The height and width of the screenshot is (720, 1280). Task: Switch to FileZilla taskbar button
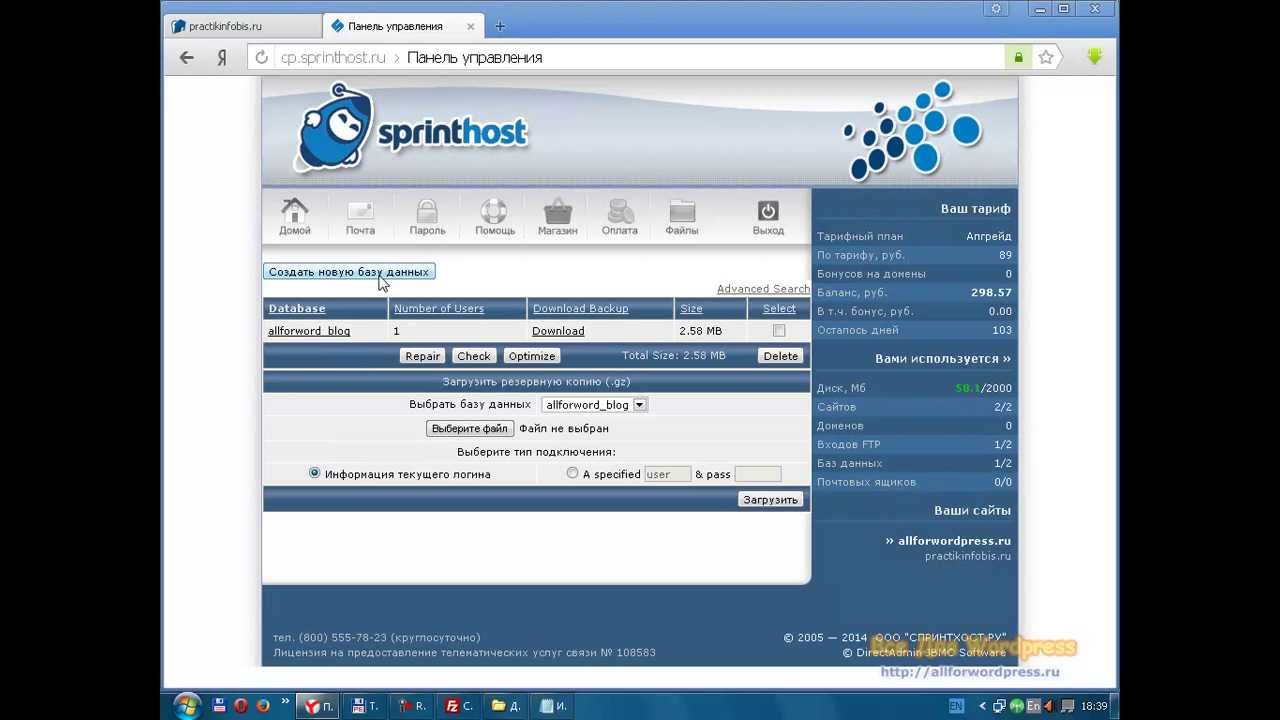coord(461,706)
